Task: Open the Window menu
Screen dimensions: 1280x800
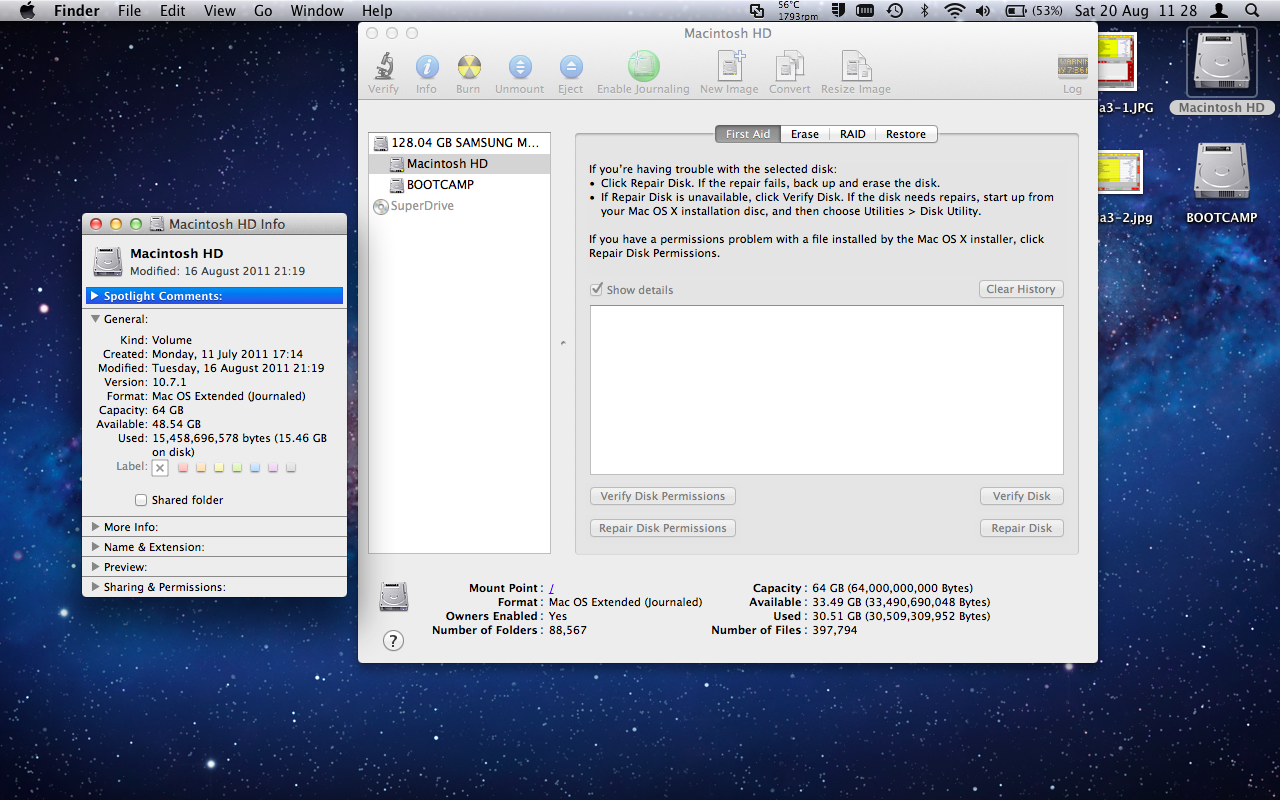Action: pos(316,11)
